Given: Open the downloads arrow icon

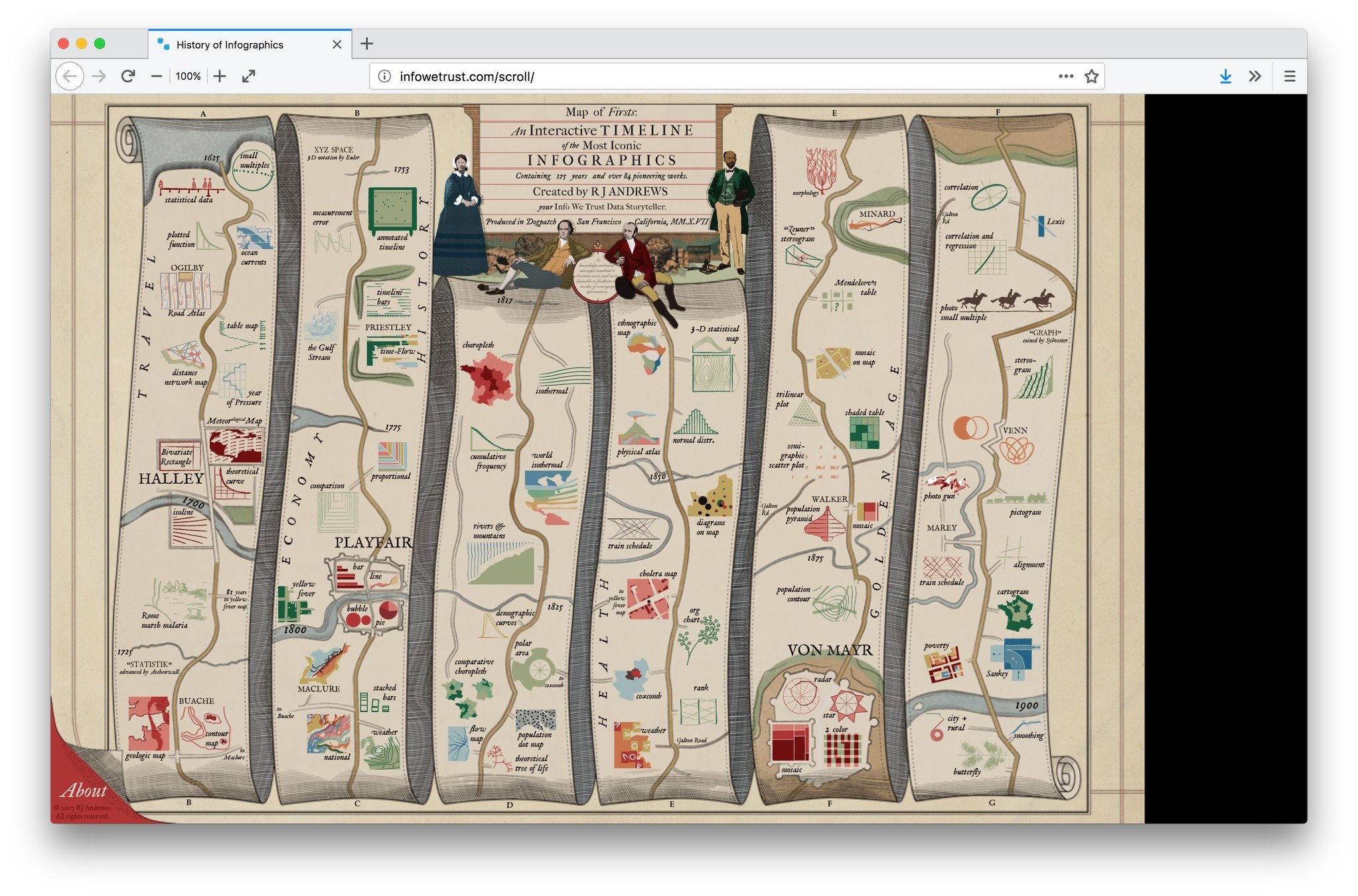Looking at the screenshot, I should pos(1225,76).
